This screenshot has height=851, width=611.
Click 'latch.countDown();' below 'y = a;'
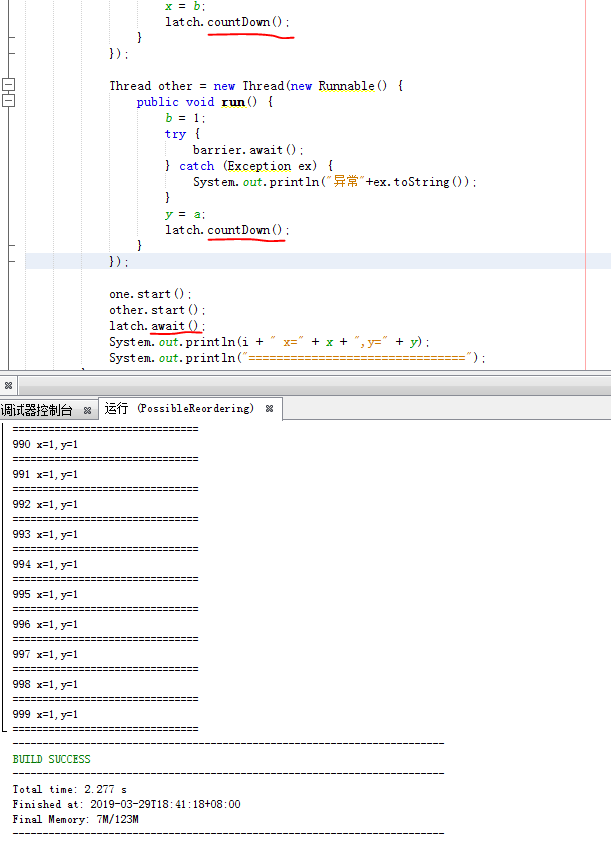[x=227, y=230]
